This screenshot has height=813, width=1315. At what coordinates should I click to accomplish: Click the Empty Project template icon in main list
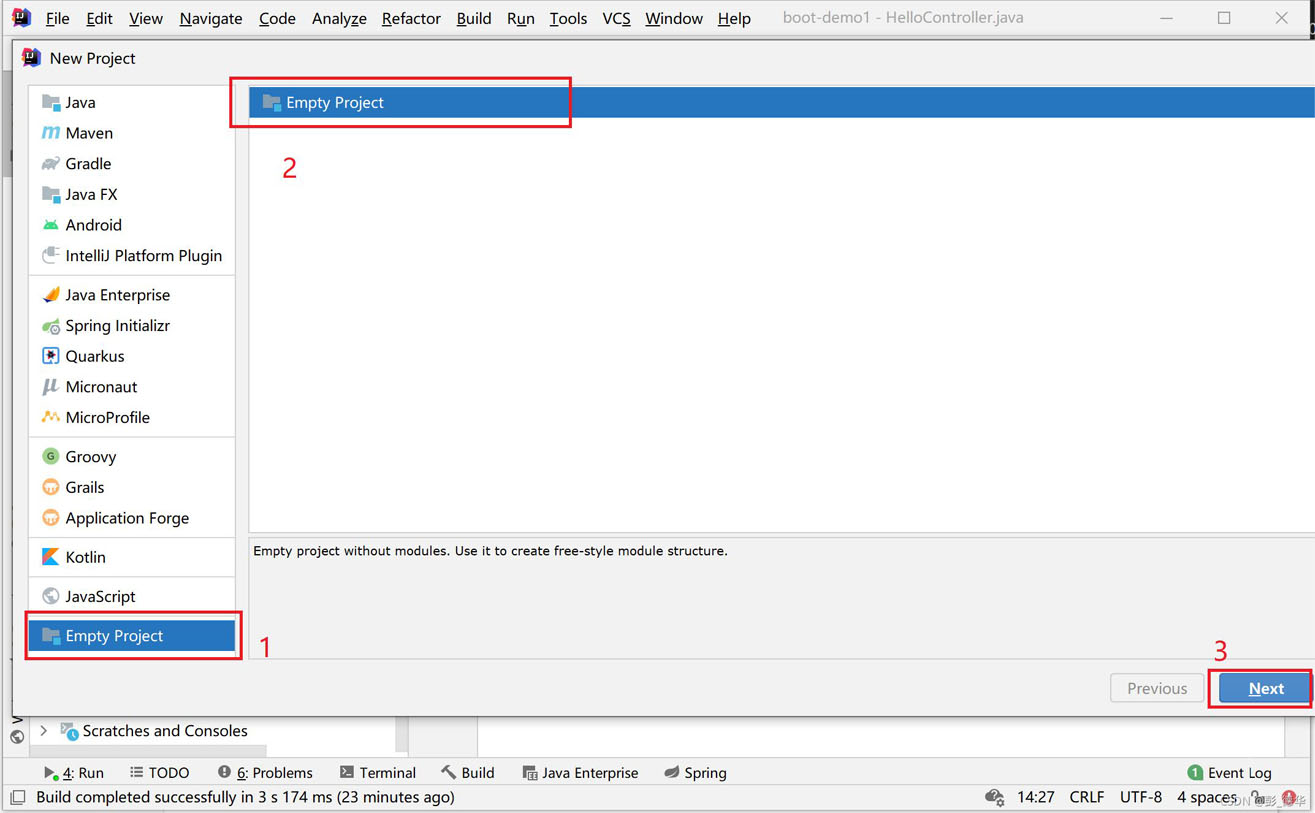tap(271, 102)
